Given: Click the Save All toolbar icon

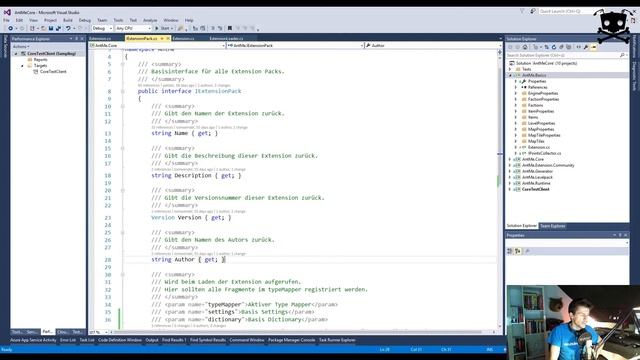Looking at the screenshot, I should coord(58,28).
